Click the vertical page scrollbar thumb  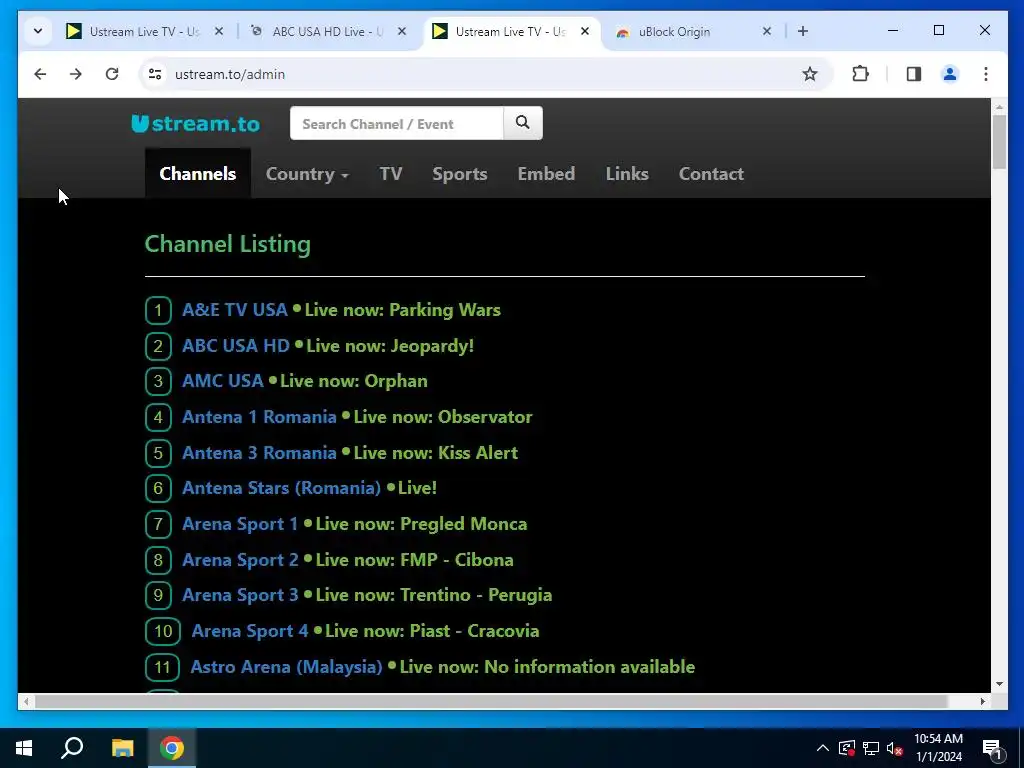[999, 142]
